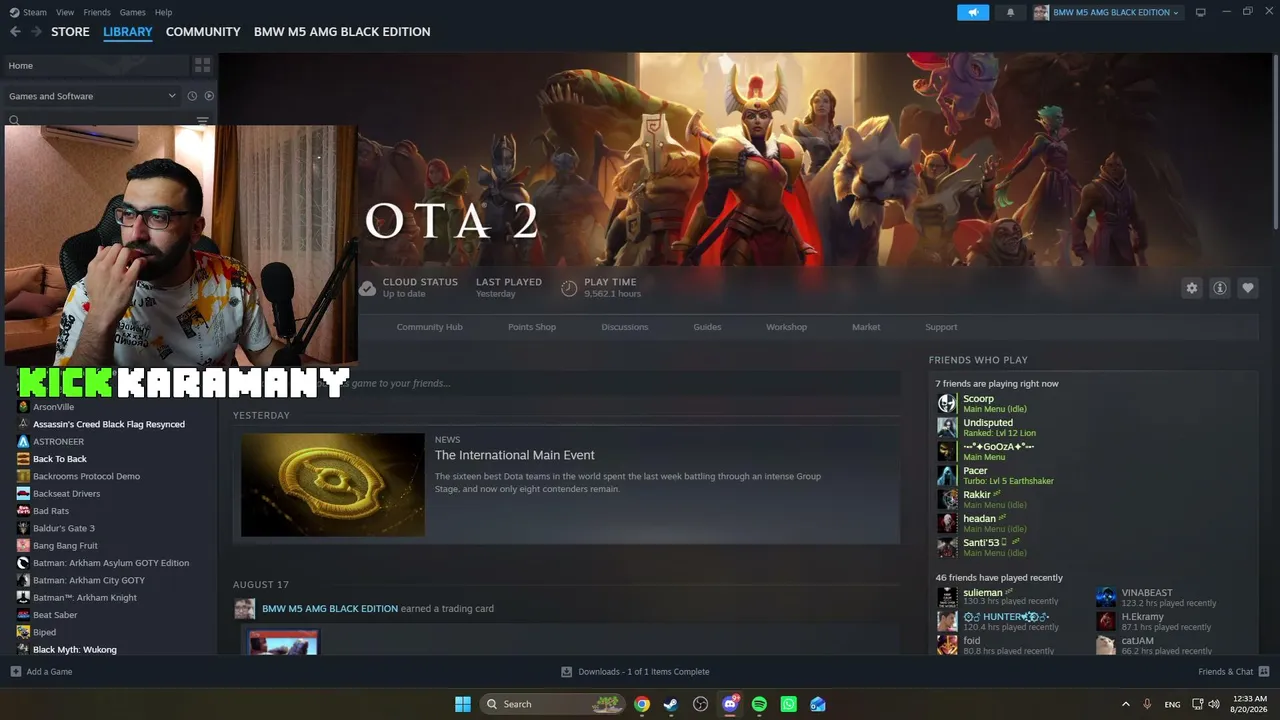This screenshot has height=720, width=1280.
Task: Open WhatsApp from the taskbar
Action: click(x=788, y=704)
